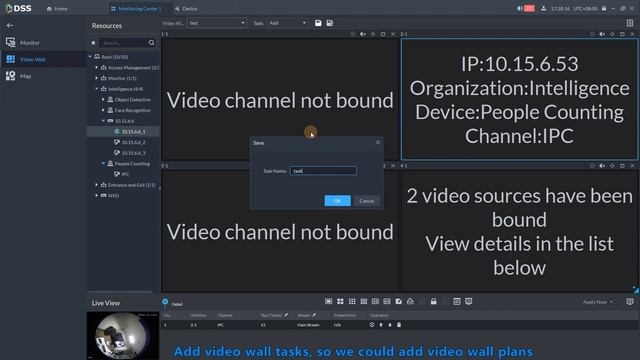Maximize window 2-1 pane
640x360 pixels.
(622, 34)
